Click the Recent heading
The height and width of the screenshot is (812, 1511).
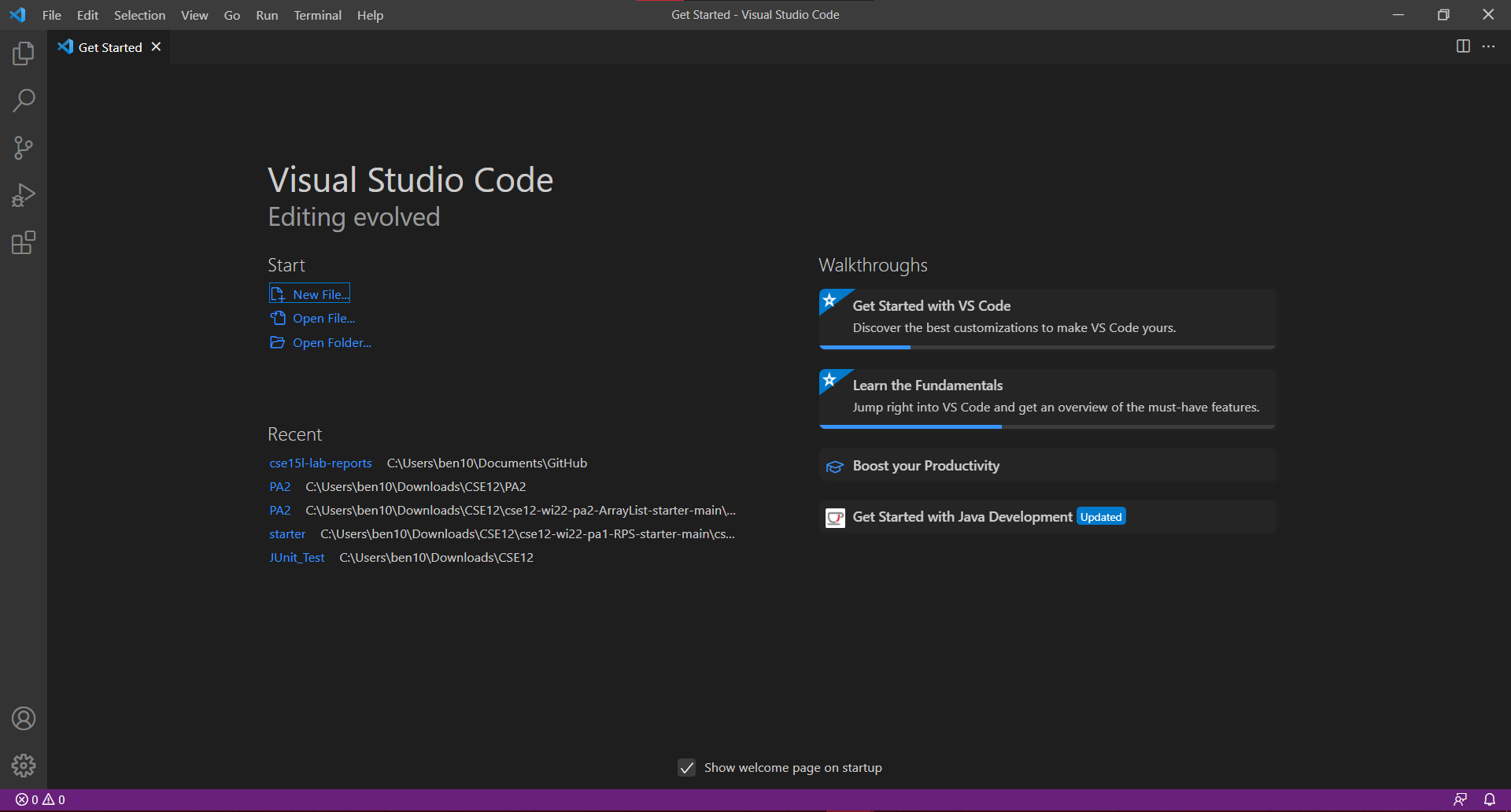tap(294, 434)
